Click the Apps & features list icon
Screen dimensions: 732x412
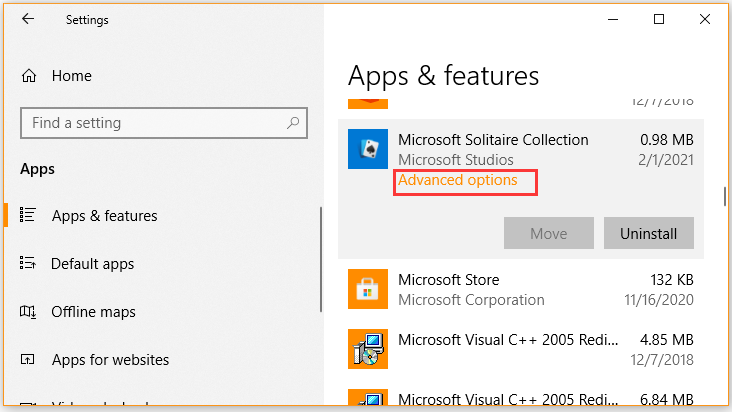point(28,215)
